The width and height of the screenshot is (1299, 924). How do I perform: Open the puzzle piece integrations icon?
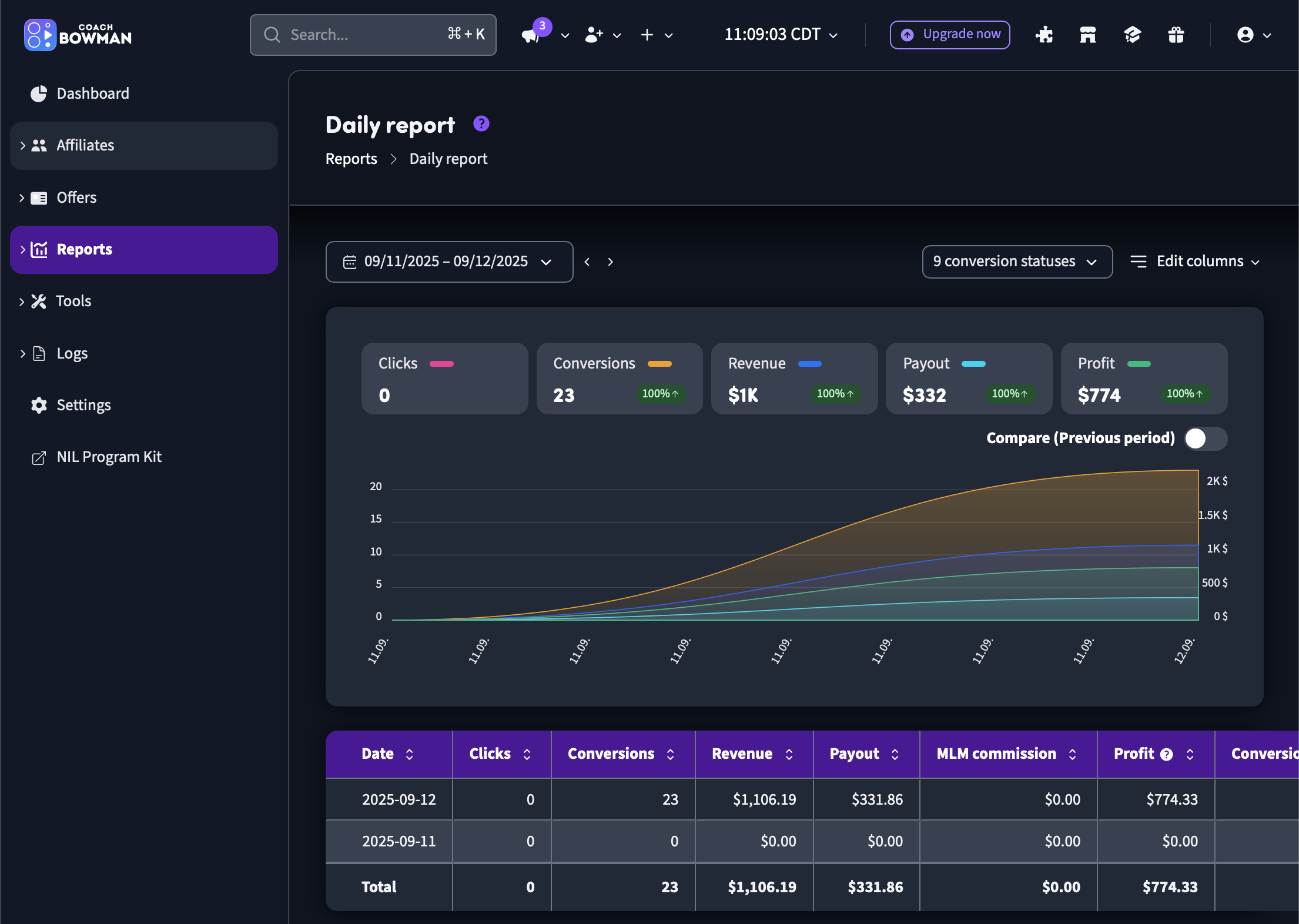pyautogui.click(x=1044, y=35)
